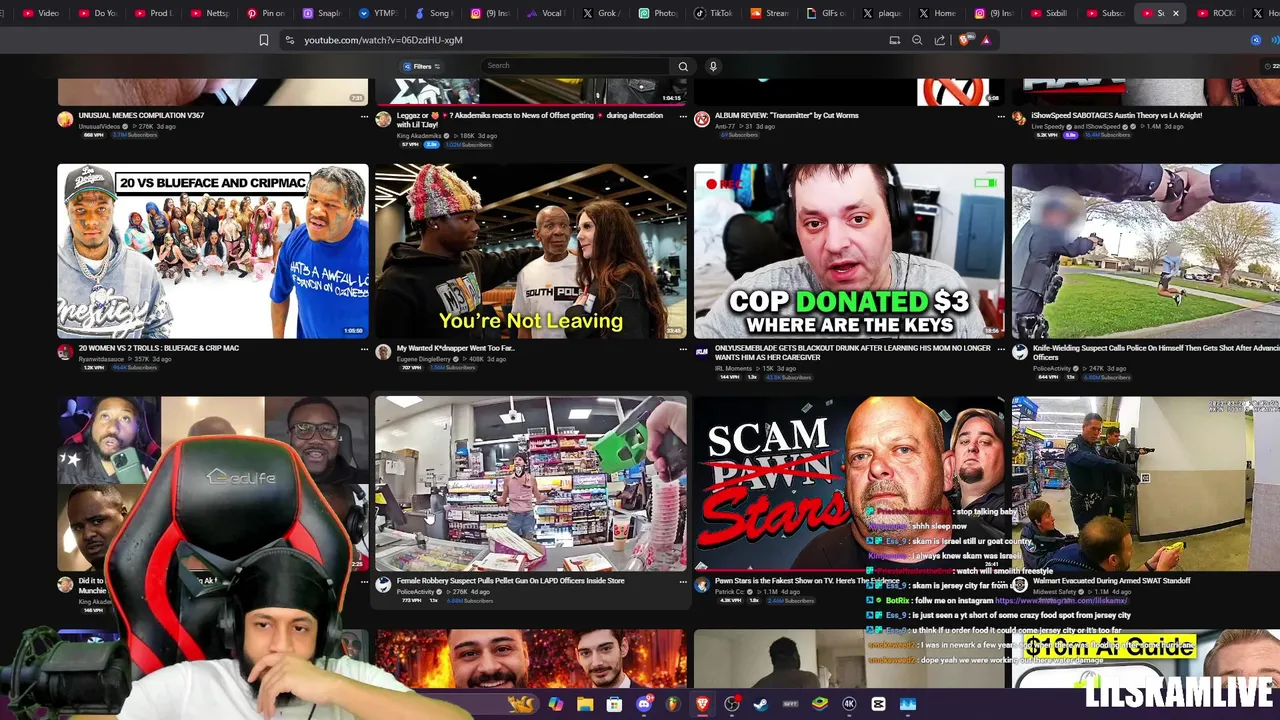Open CapCut from the taskbar

[x=878, y=704]
